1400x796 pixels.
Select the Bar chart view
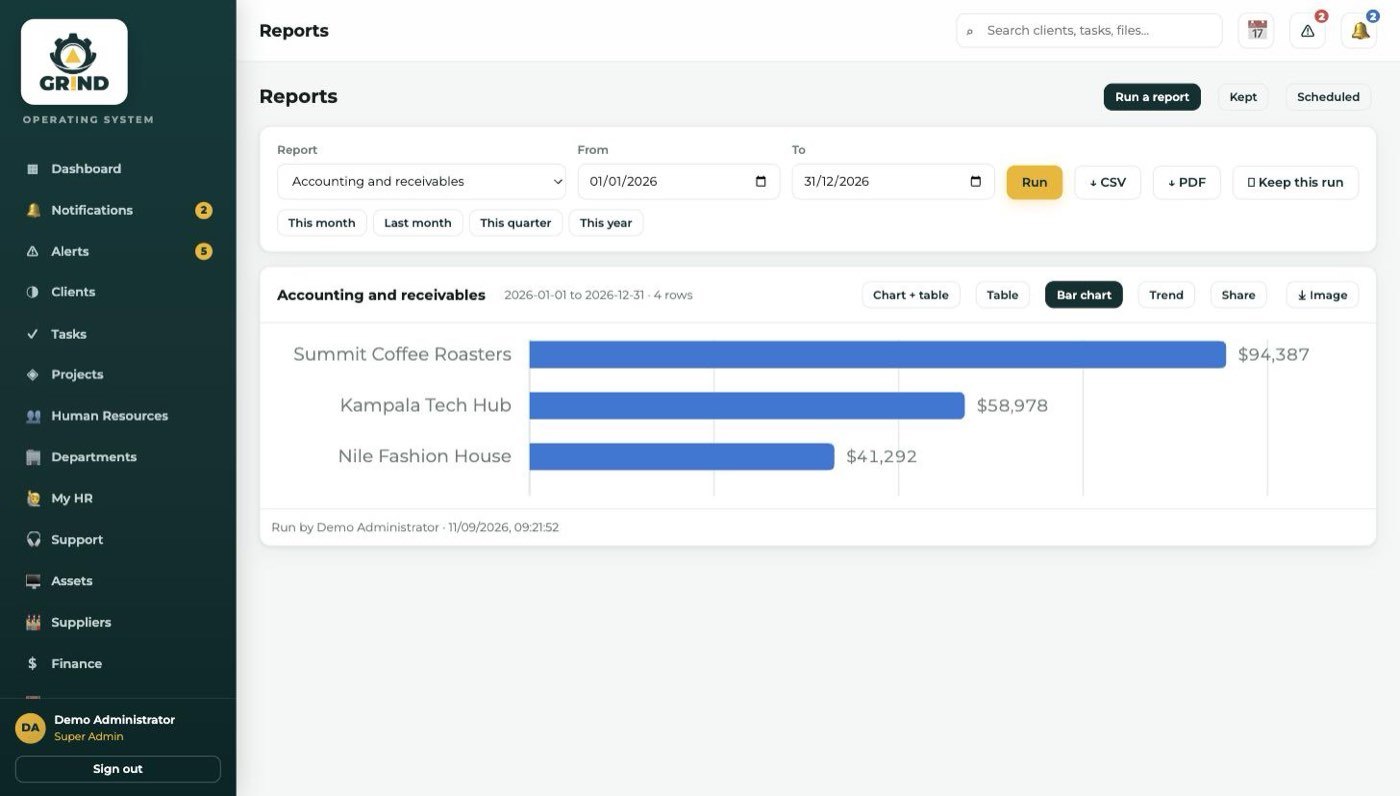pos(1084,295)
